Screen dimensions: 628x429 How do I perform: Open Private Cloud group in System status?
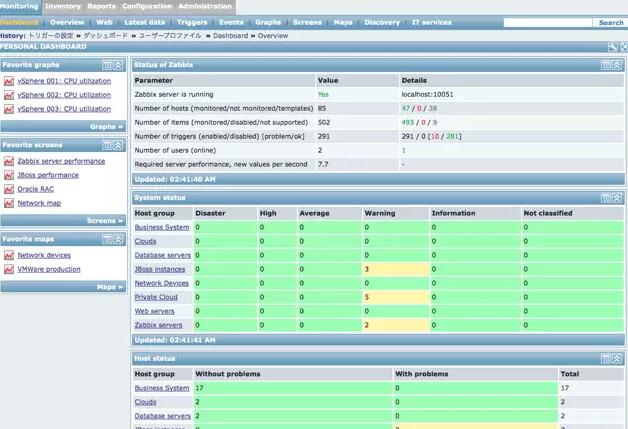[x=156, y=297]
